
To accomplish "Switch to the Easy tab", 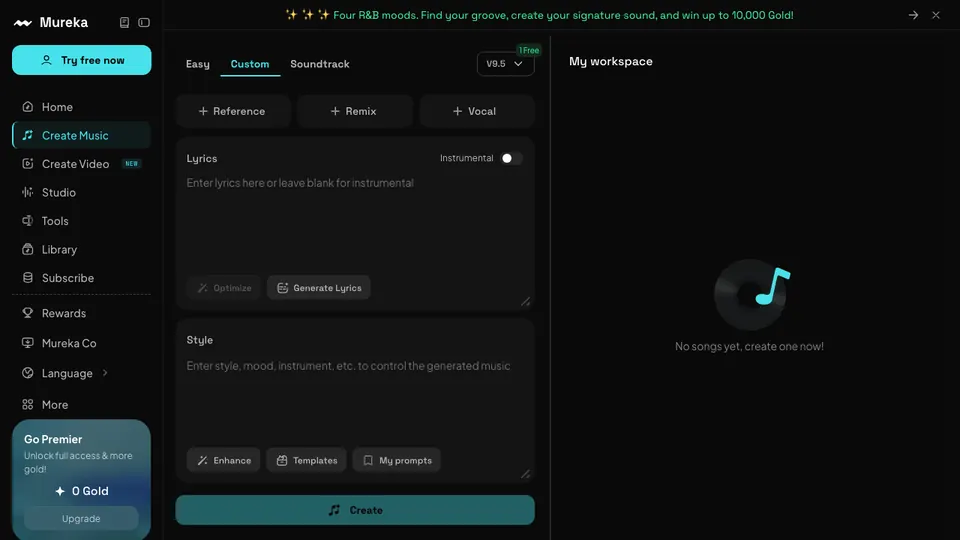I will (198, 64).
